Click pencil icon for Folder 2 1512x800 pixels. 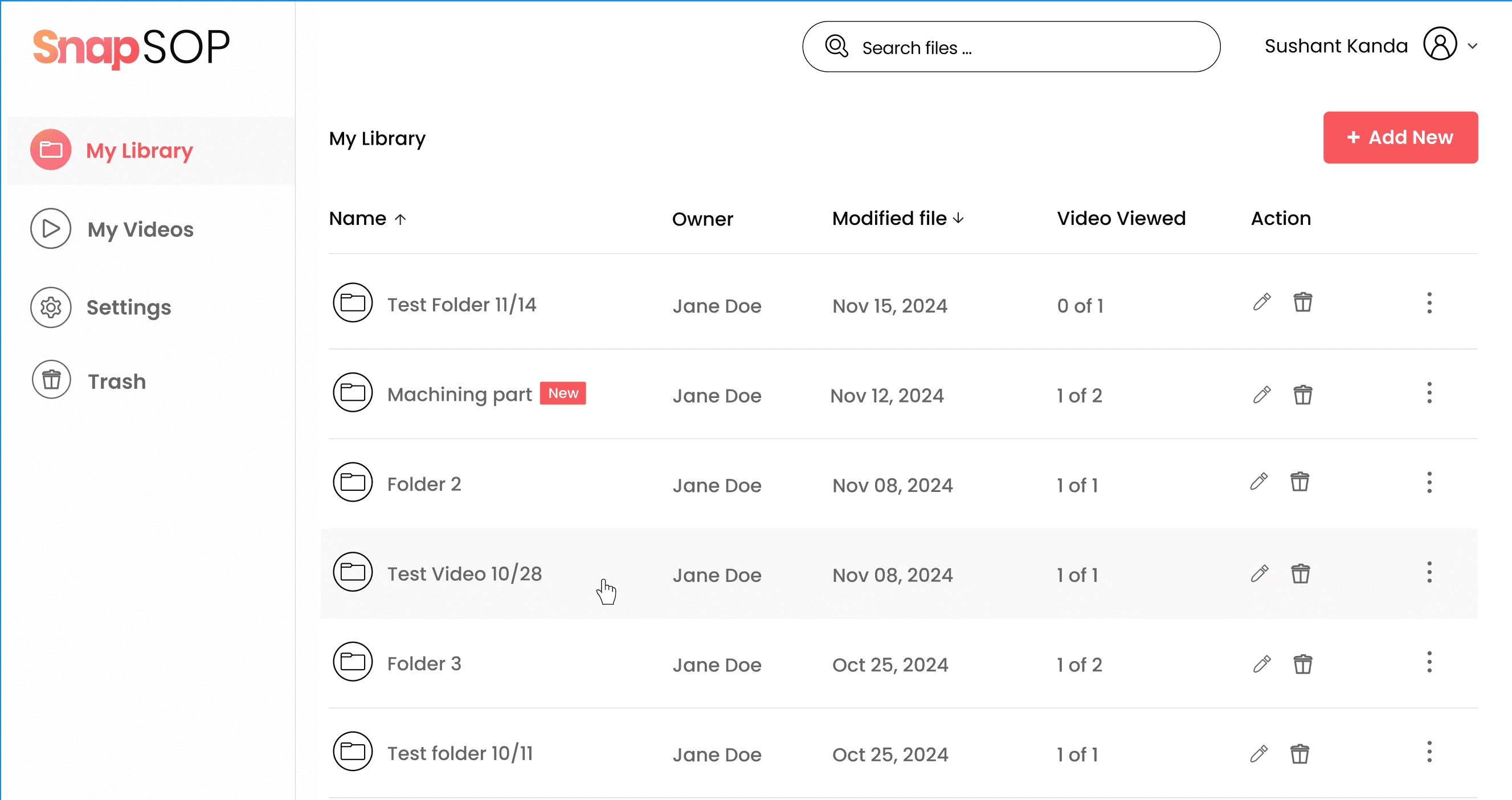[x=1258, y=482]
